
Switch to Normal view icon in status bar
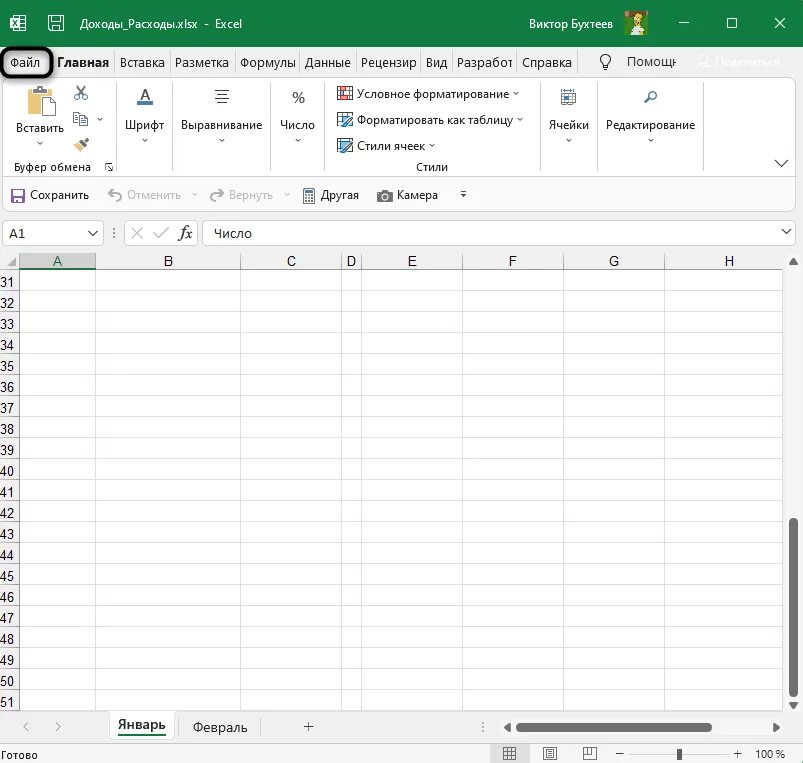pyautogui.click(x=509, y=753)
